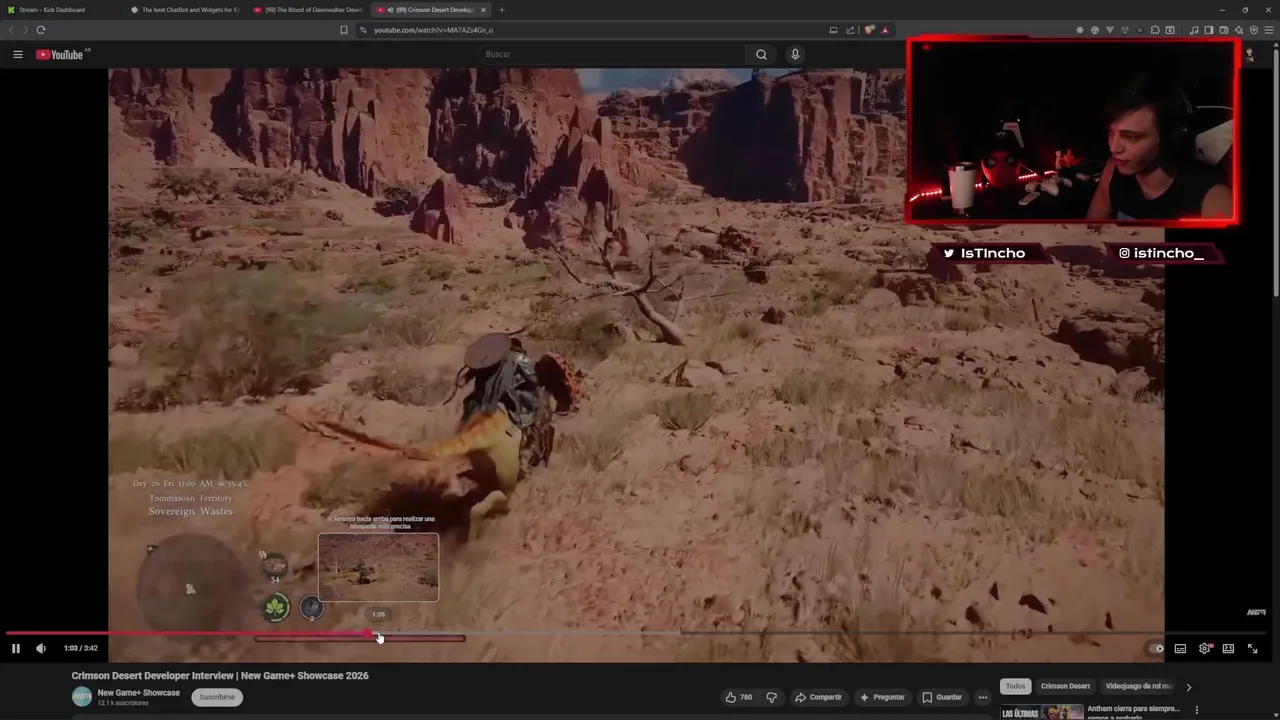Open the Brave wallet icon
This screenshot has width=1280, height=720.
click(1224, 30)
